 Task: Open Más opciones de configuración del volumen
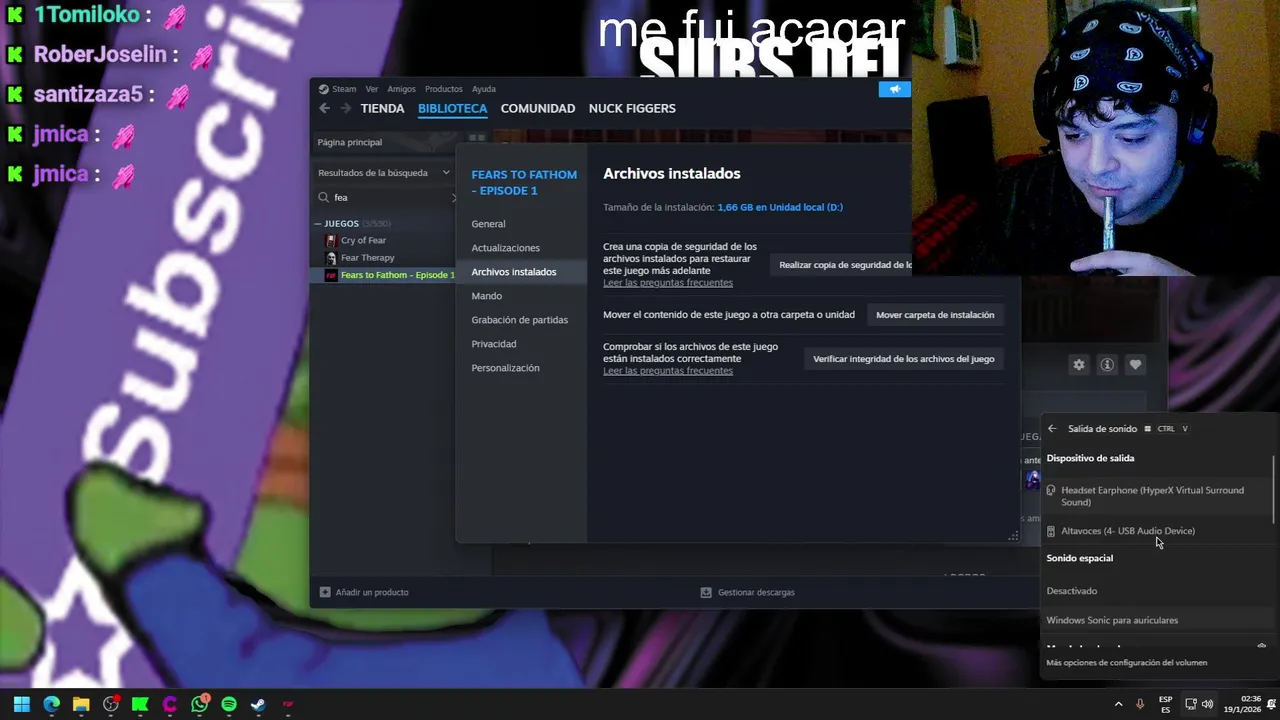pyautogui.click(x=1126, y=663)
